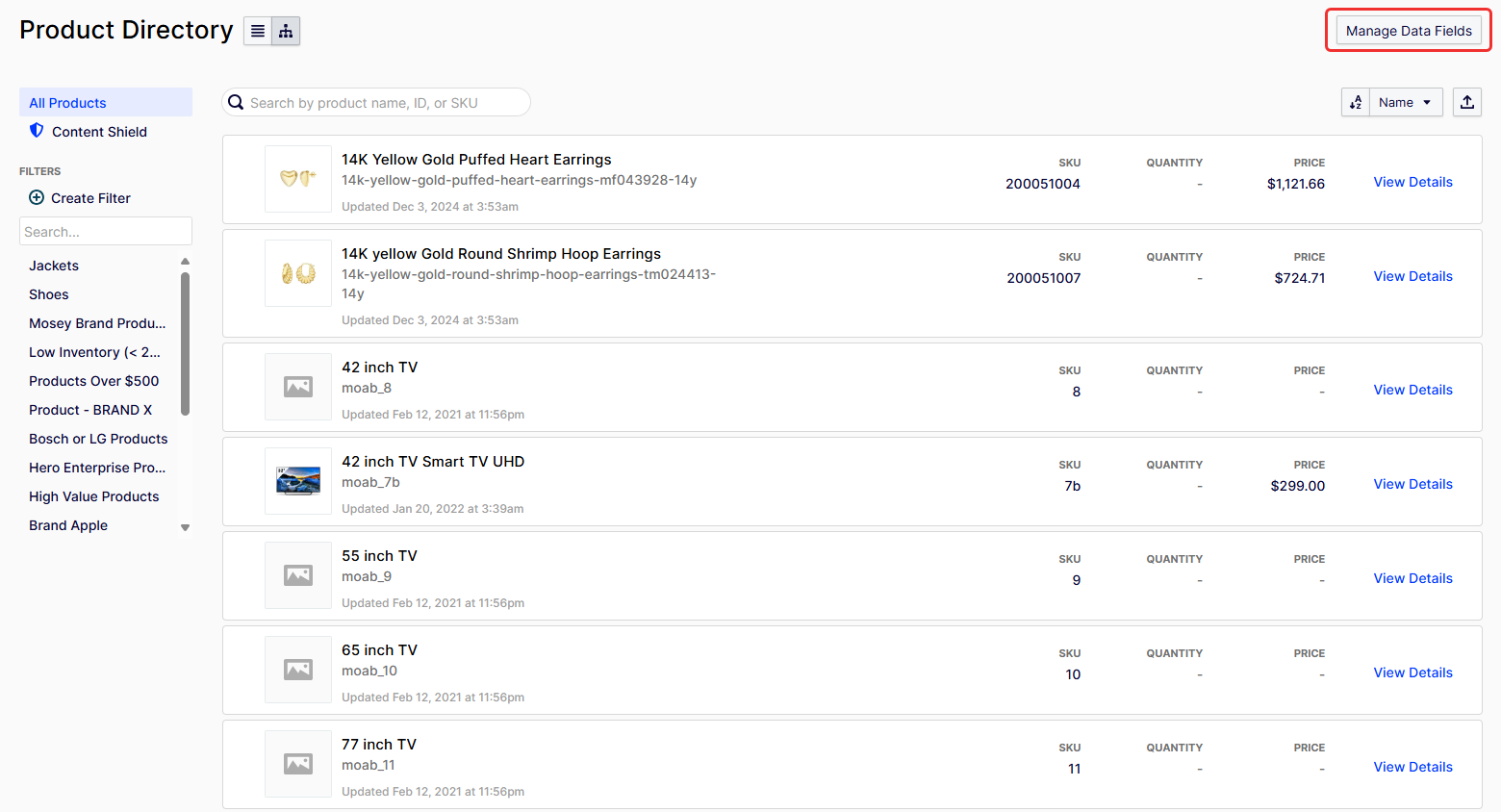The image size is (1501, 812).
Task: Click the price $299.00
Action: 1298,486
